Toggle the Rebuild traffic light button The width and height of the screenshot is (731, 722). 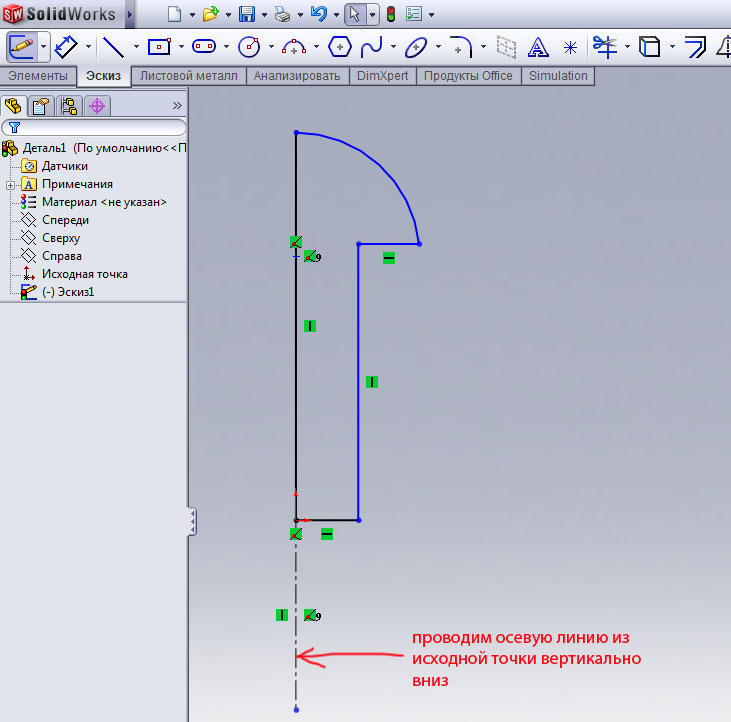pos(390,14)
